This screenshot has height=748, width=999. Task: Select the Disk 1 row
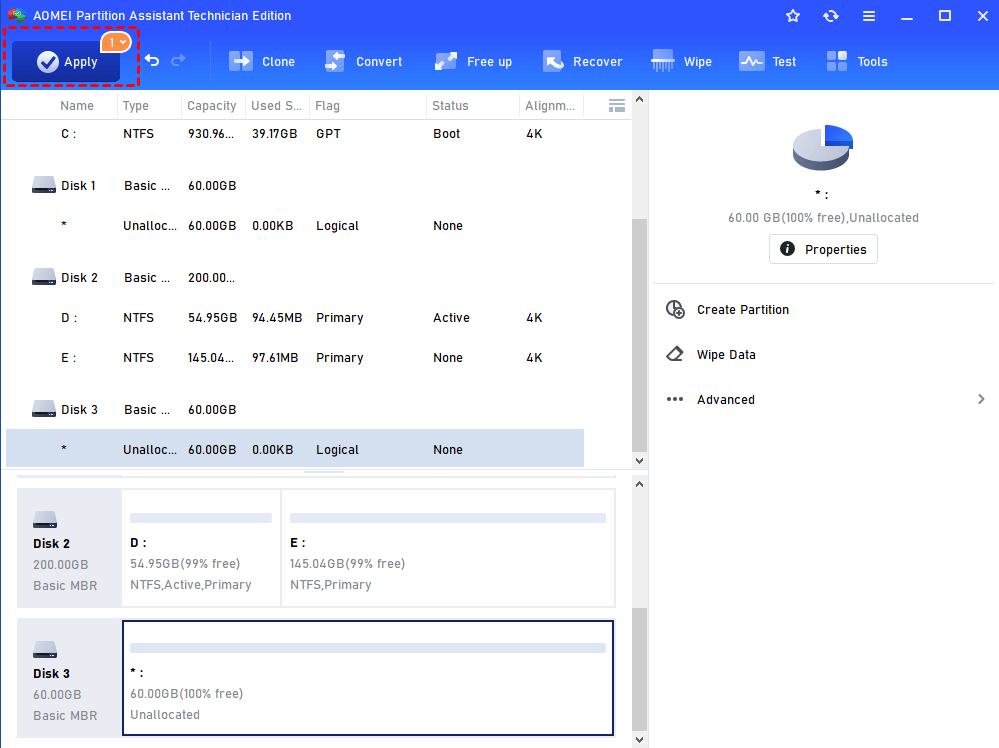point(295,185)
